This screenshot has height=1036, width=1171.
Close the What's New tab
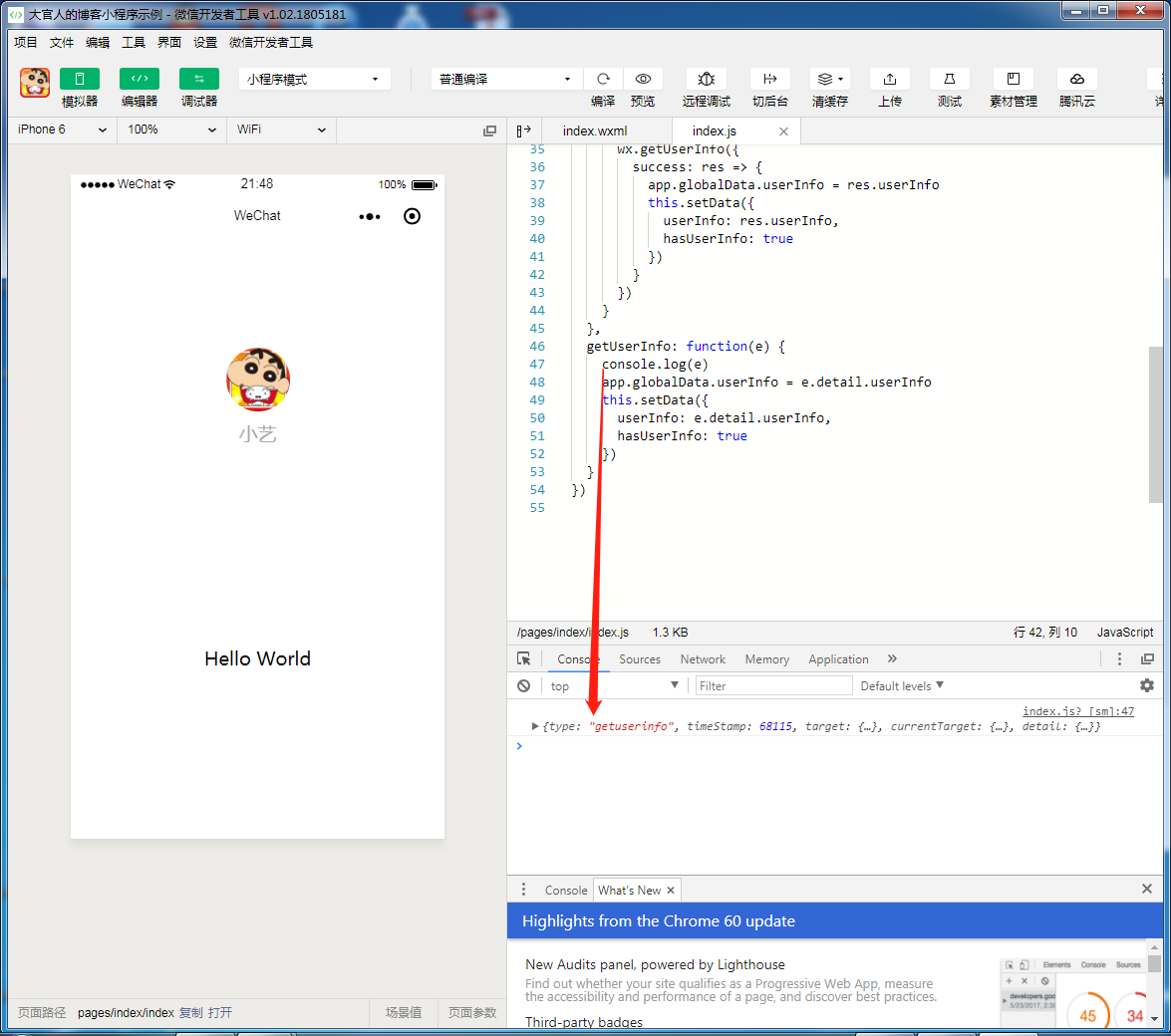click(x=671, y=891)
